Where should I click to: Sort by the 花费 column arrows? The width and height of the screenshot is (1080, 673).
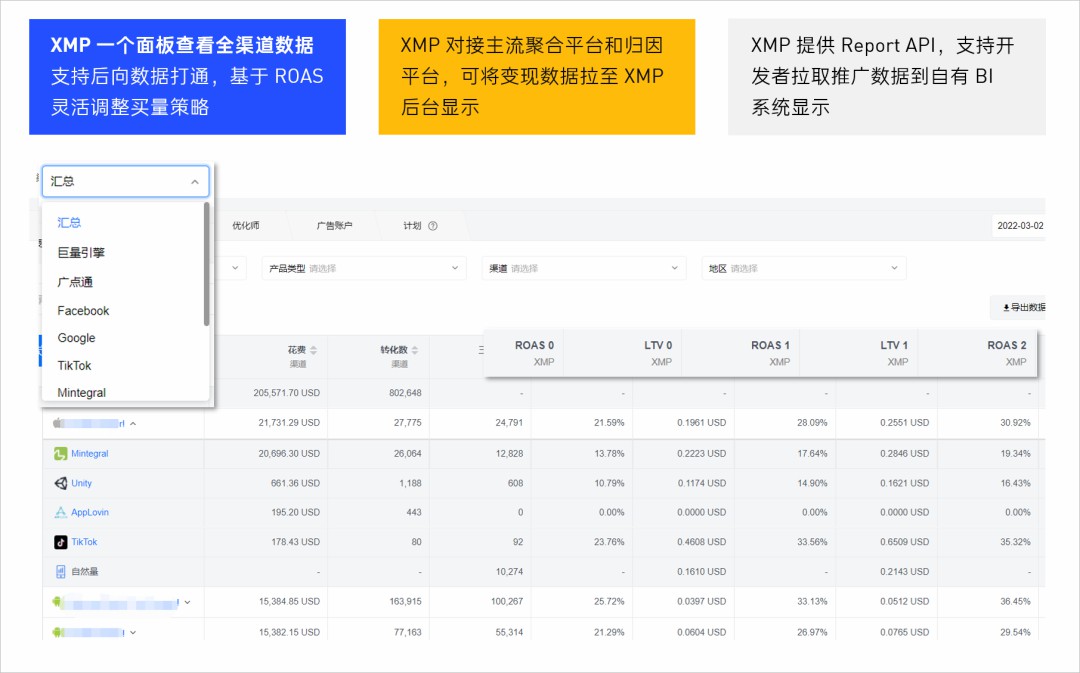313,350
